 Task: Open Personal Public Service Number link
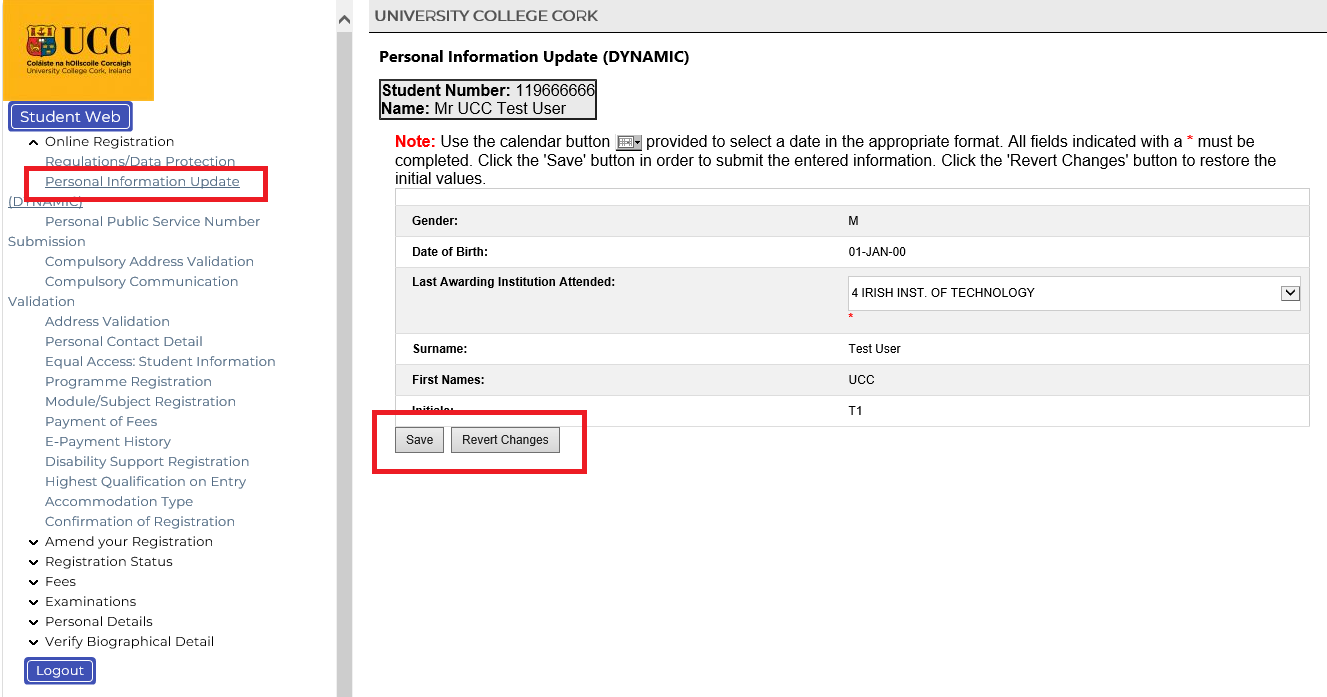(152, 222)
